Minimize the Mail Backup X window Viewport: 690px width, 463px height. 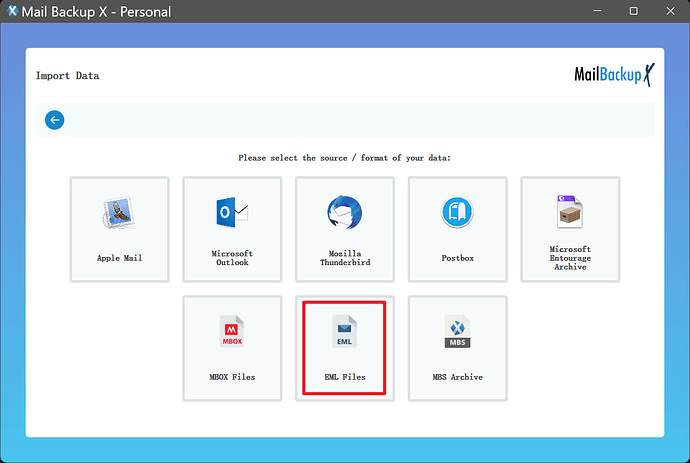pos(597,11)
